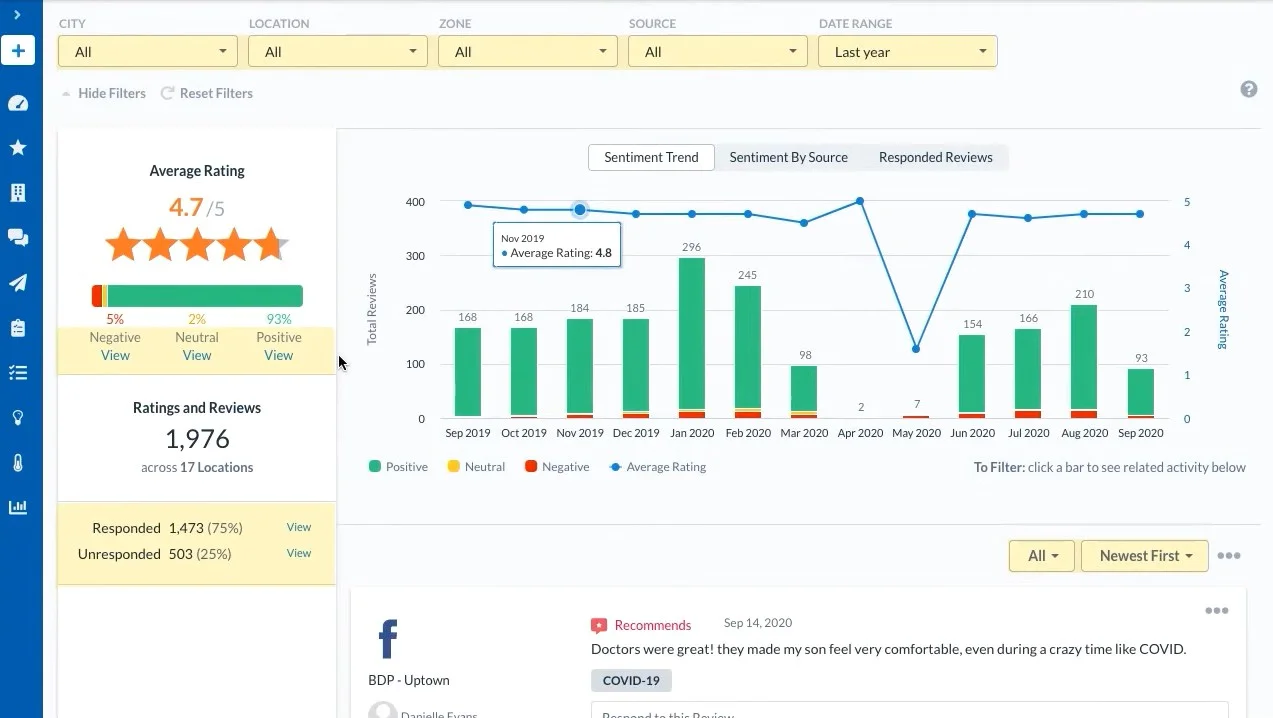Open the thermometer icon in sidebar
Viewport: 1273px width, 718px height.
pos(18,463)
